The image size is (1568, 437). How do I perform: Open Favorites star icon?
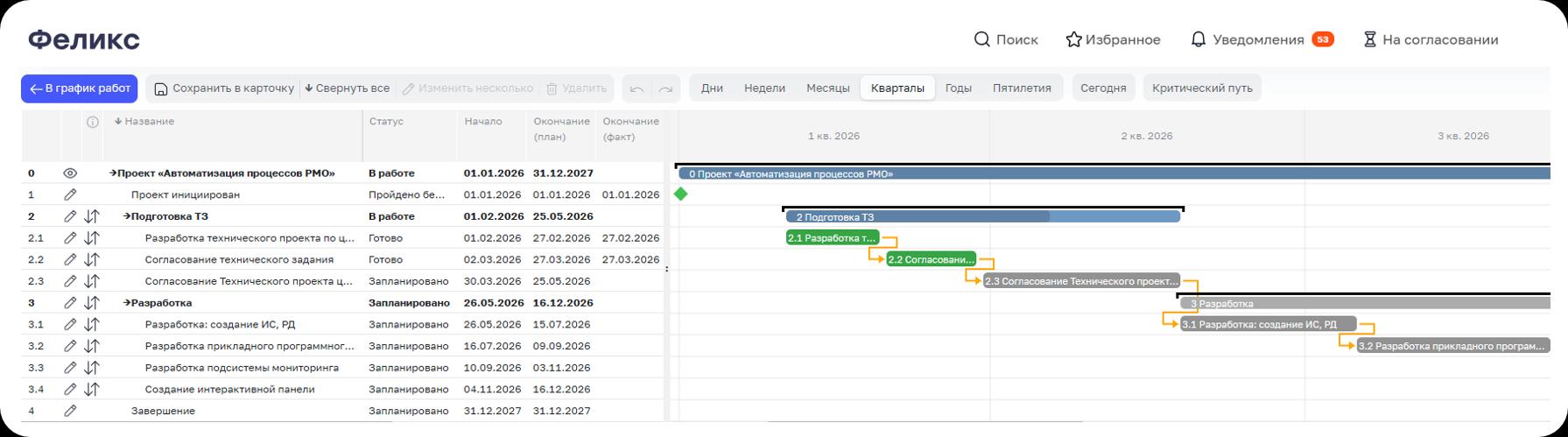1073,39
